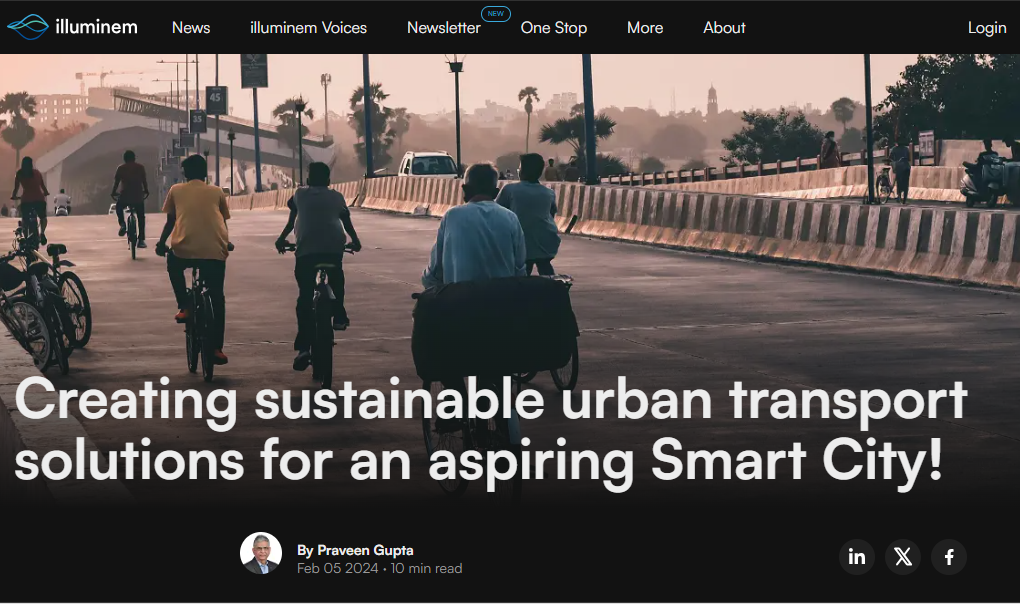Click the Login link
Viewport: 1020px width, 604px height.
tap(986, 28)
